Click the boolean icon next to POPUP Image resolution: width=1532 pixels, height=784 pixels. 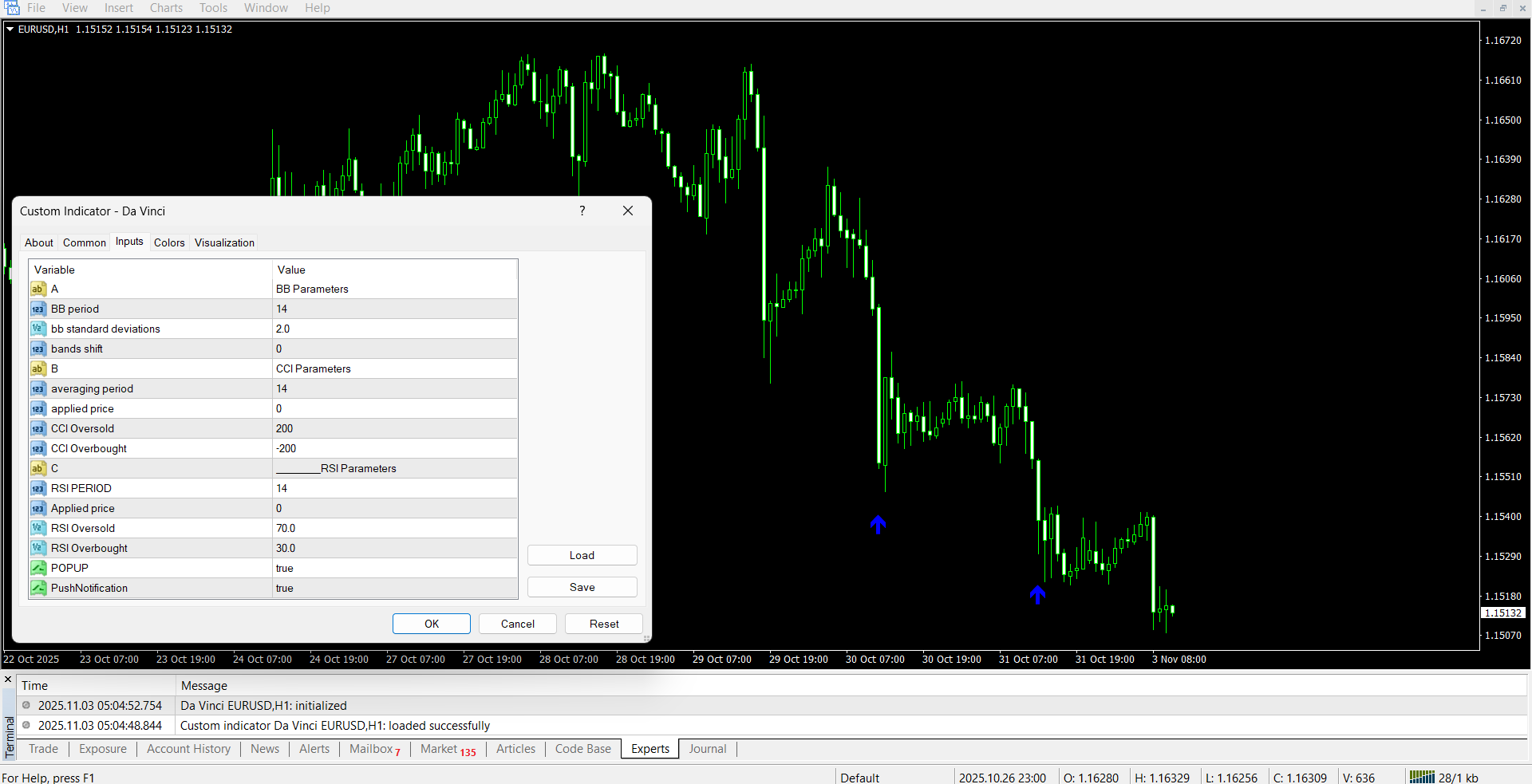38,568
